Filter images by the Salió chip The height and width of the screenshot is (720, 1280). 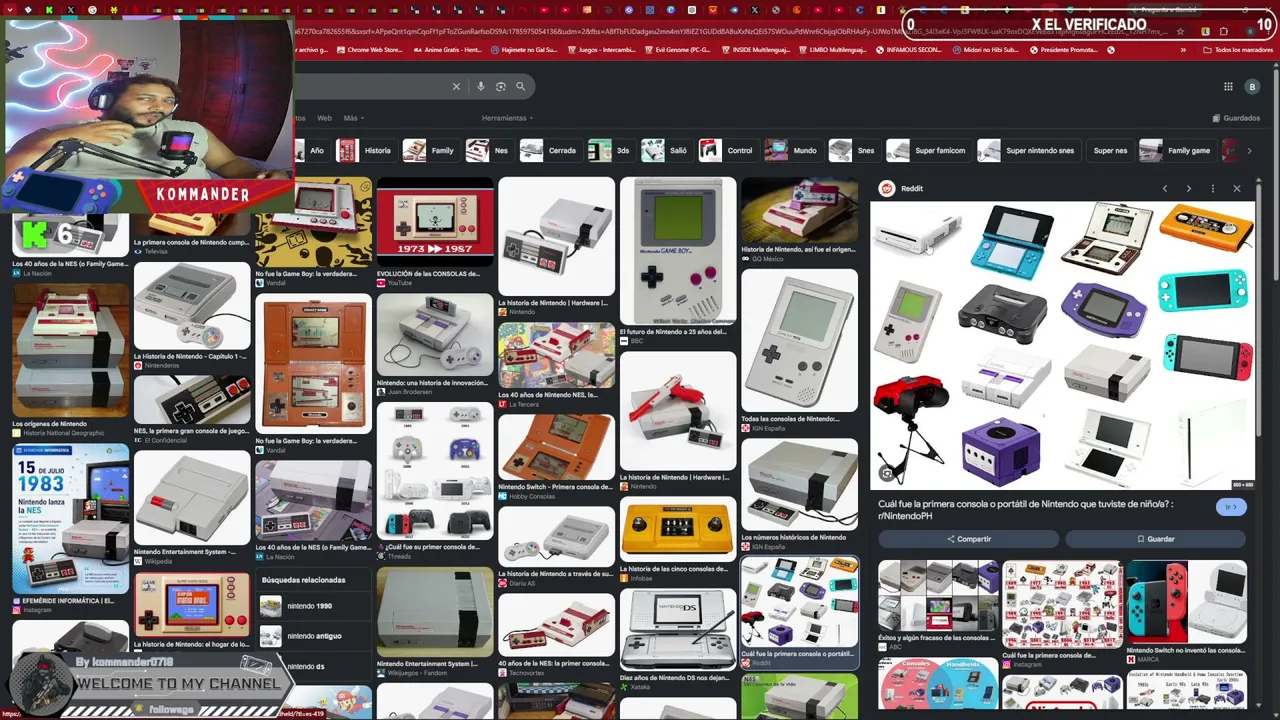point(666,151)
